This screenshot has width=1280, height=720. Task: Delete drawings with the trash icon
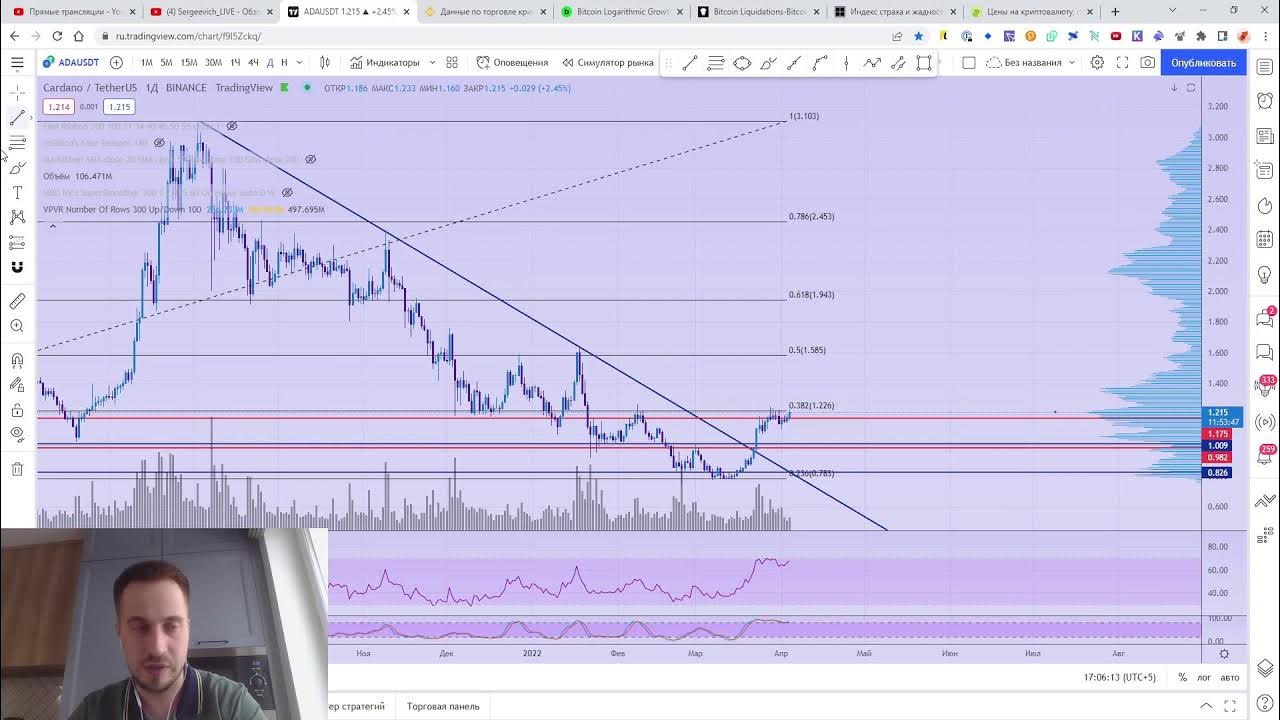coord(17,469)
